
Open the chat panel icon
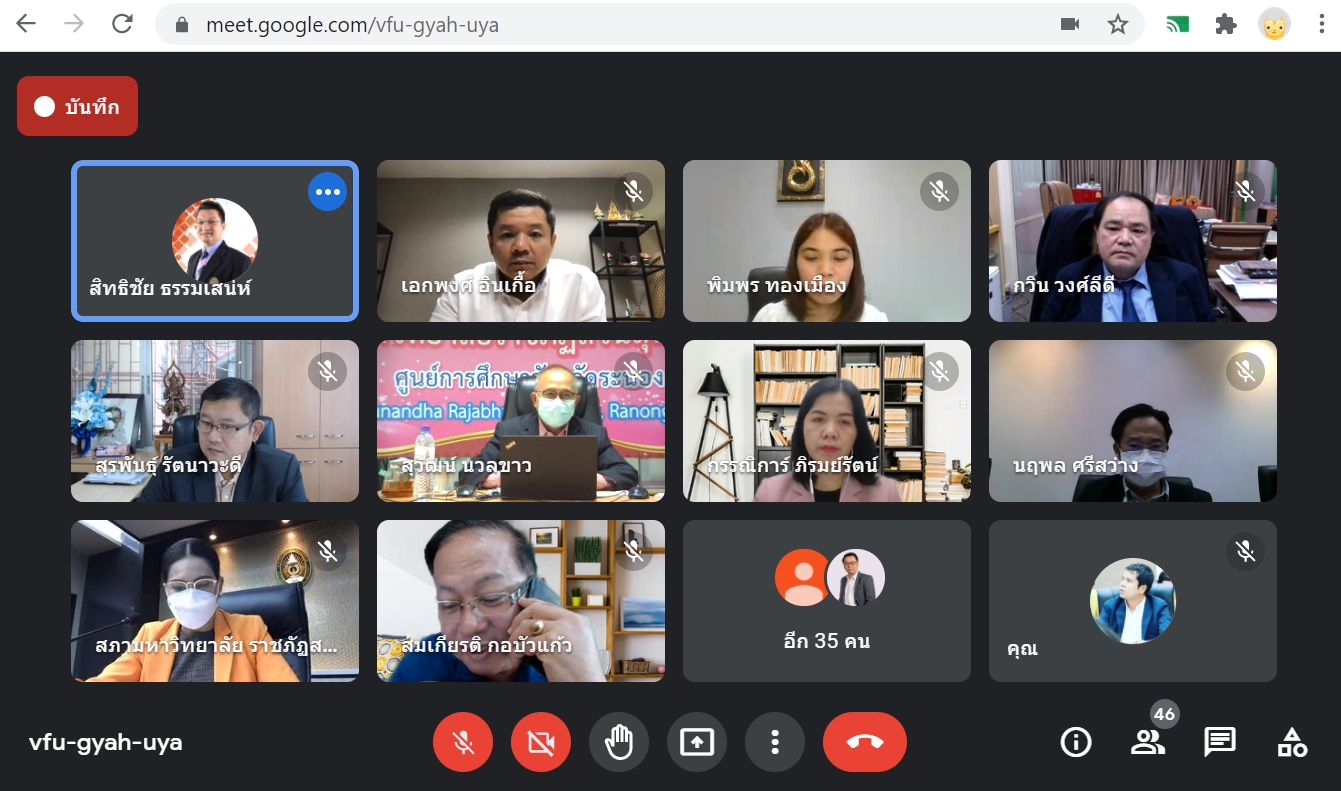(1219, 742)
